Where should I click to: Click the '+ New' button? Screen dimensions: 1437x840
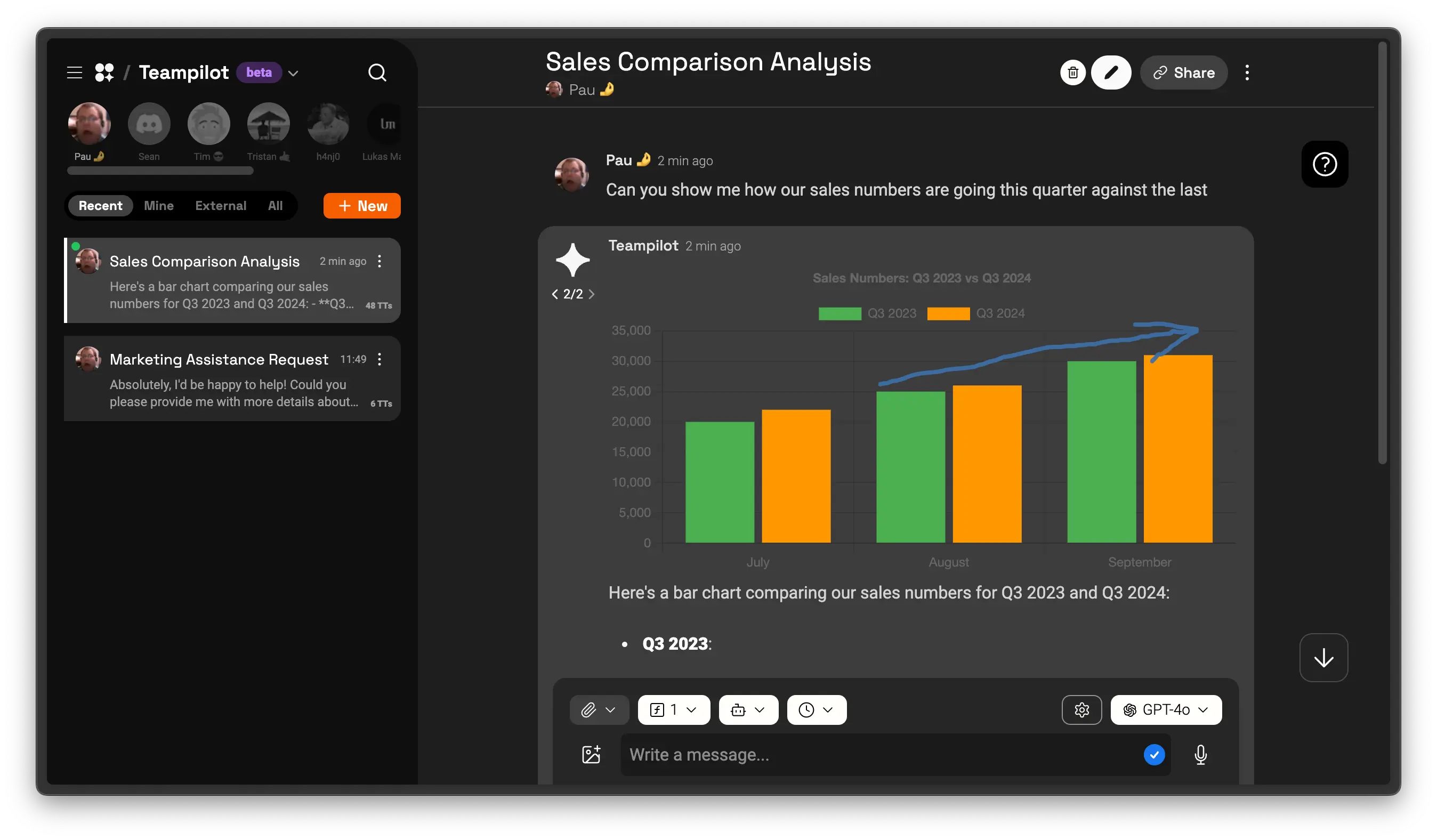pyautogui.click(x=361, y=206)
